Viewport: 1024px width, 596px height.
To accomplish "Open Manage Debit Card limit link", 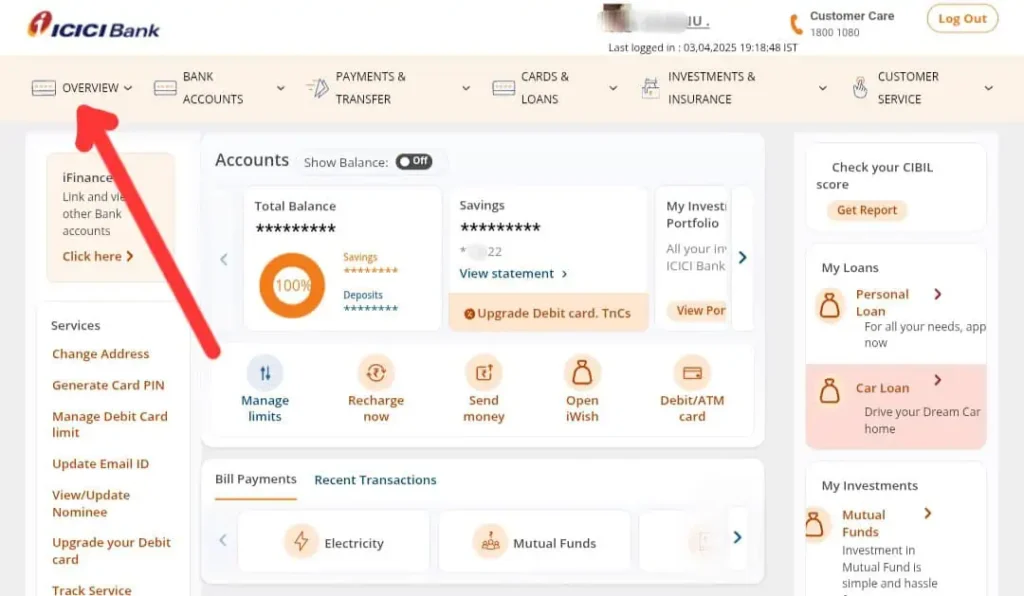I will pyautogui.click(x=110, y=424).
